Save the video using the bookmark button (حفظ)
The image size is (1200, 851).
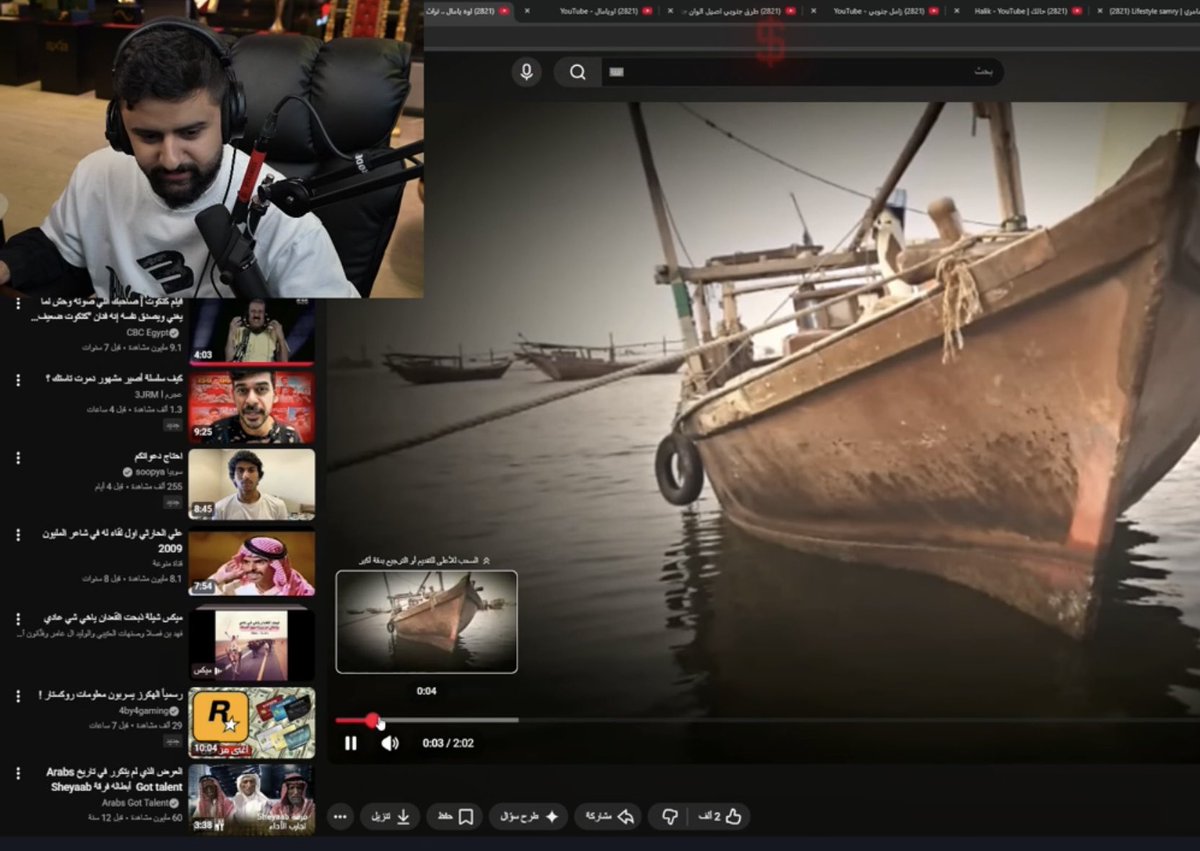(x=455, y=817)
